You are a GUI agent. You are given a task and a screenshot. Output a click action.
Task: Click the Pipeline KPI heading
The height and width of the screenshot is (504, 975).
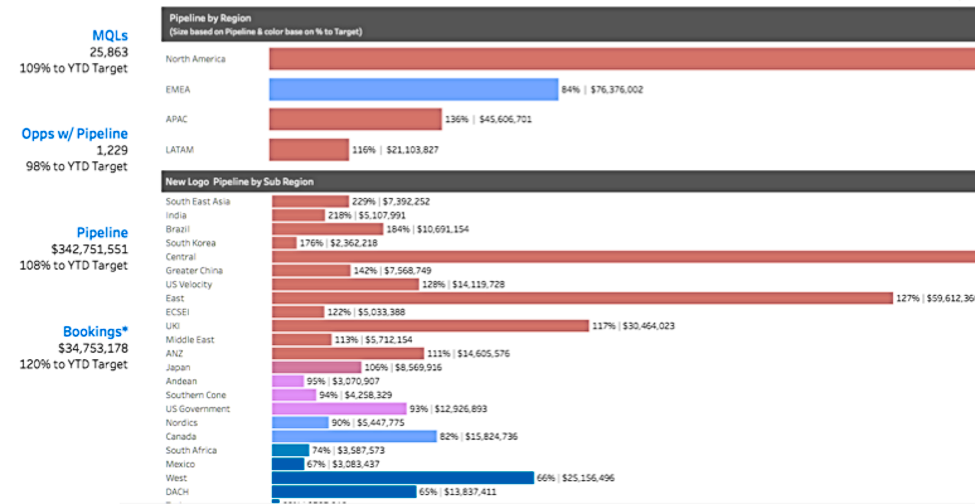point(103,232)
